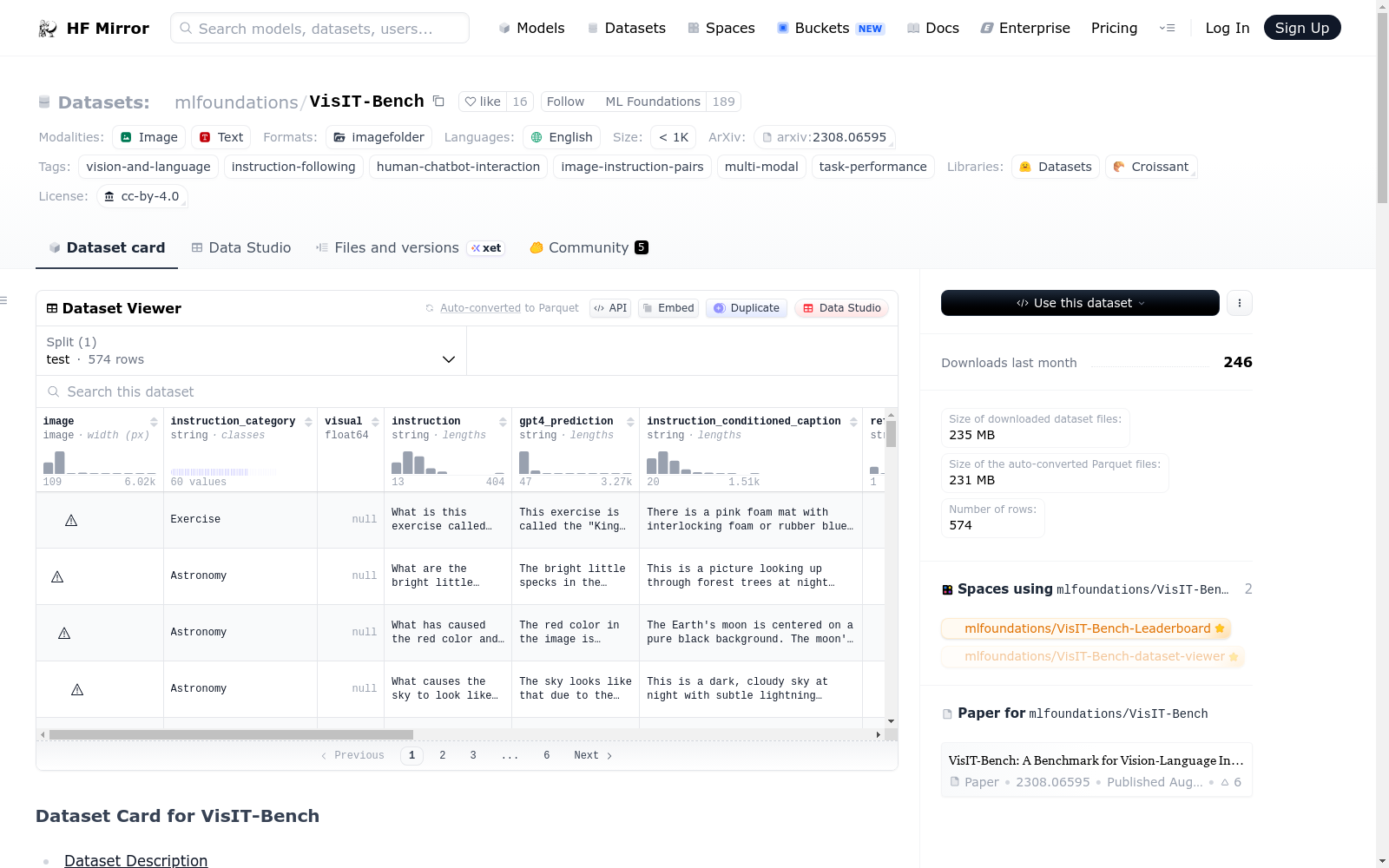
Task: Click the Image modality tag
Action: [x=148, y=137]
